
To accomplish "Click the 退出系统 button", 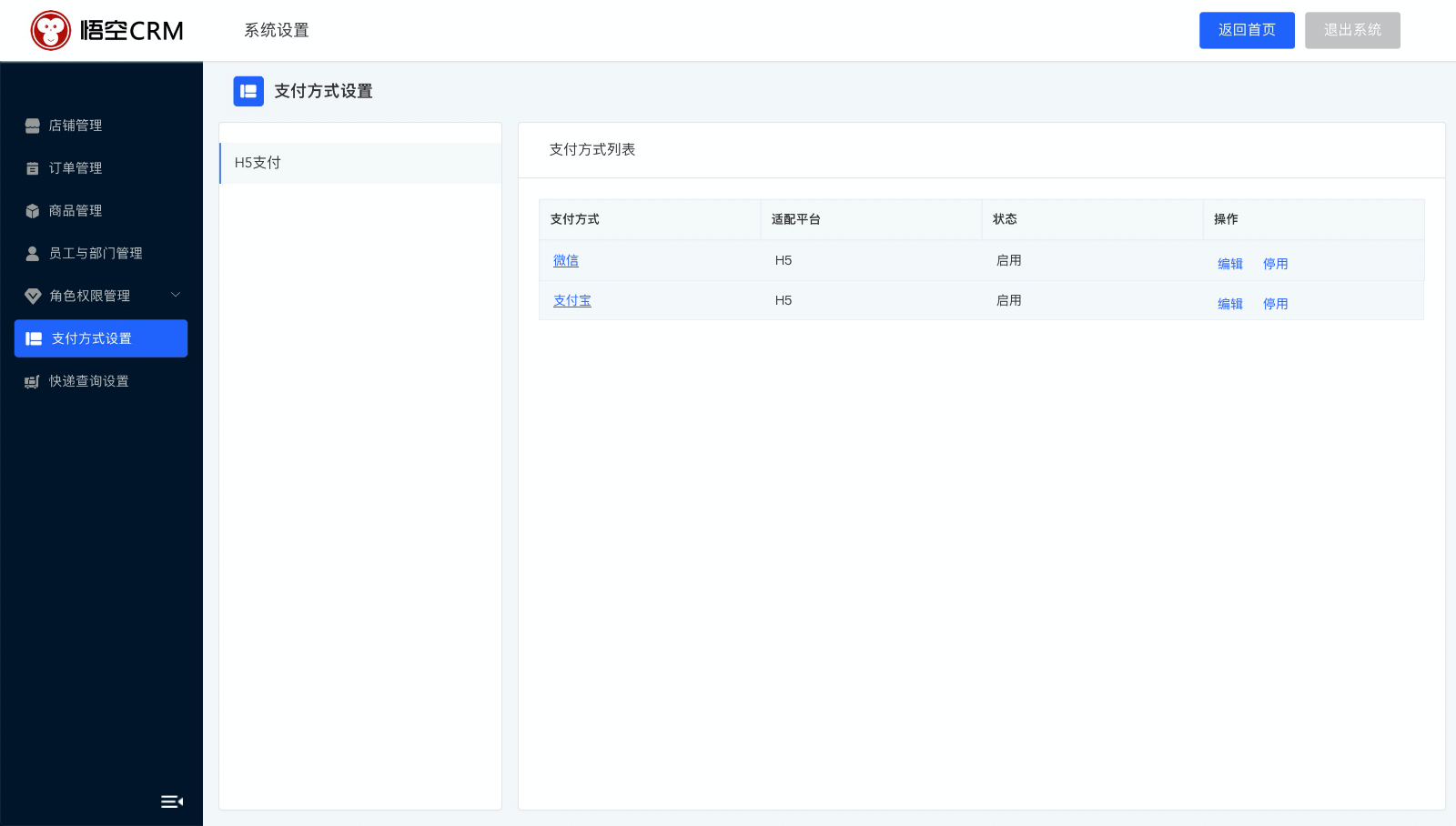I will [x=1352, y=30].
